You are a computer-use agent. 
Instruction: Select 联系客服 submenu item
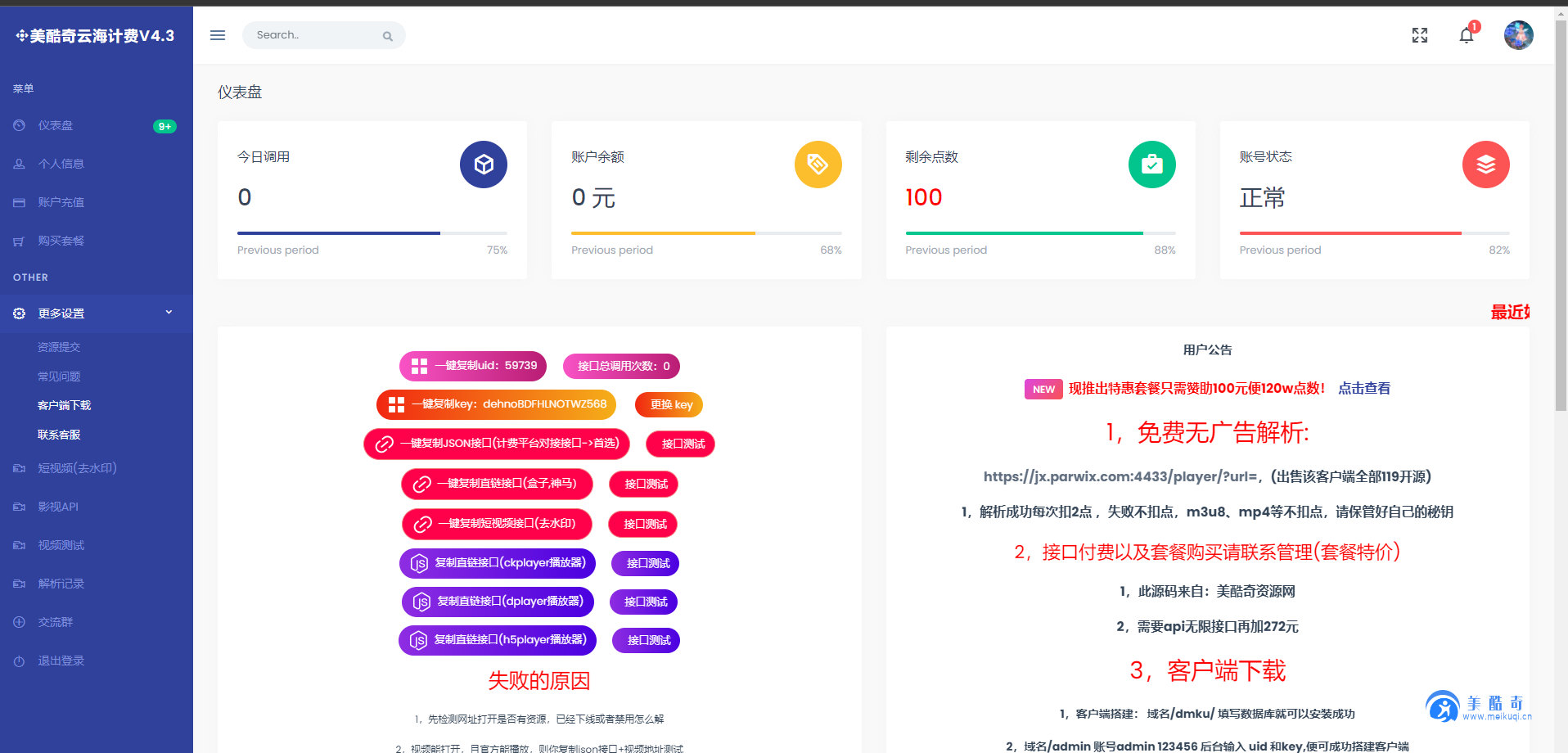coord(59,435)
